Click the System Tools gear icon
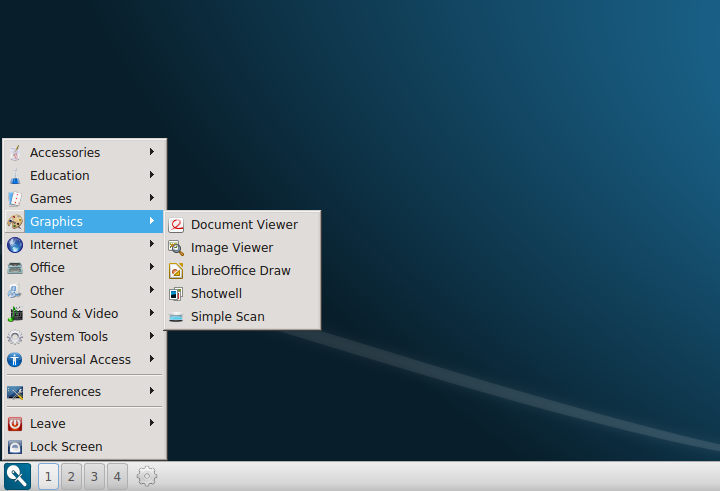 [x=15, y=337]
